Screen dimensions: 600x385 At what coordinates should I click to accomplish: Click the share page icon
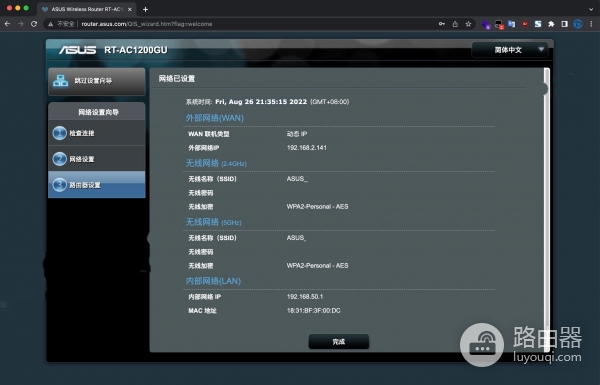(x=455, y=24)
